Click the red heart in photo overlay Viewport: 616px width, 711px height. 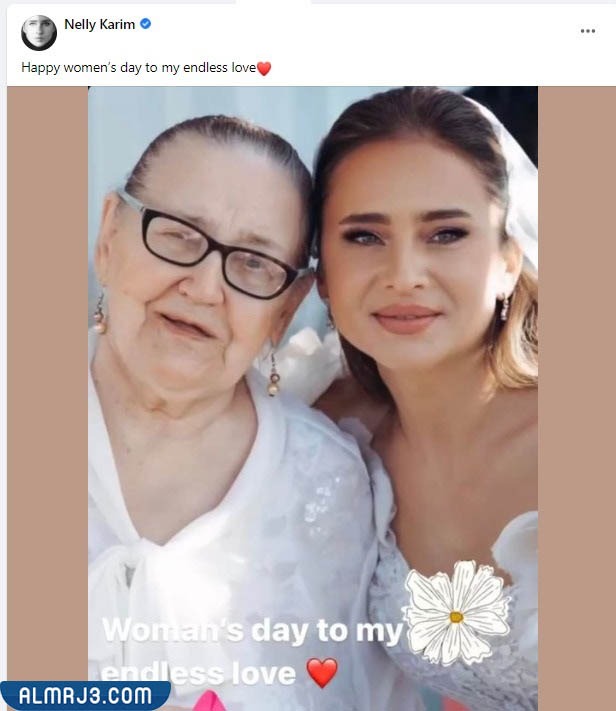click(321, 672)
